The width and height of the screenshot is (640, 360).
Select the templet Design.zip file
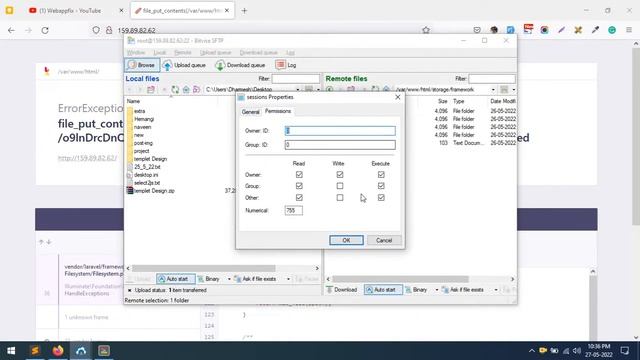pyautogui.click(x=151, y=191)
